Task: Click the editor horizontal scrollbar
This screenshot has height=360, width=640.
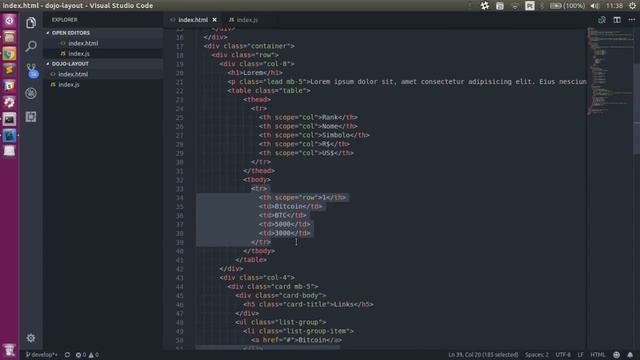Action: pyautogui.click(x=267, y=347)
